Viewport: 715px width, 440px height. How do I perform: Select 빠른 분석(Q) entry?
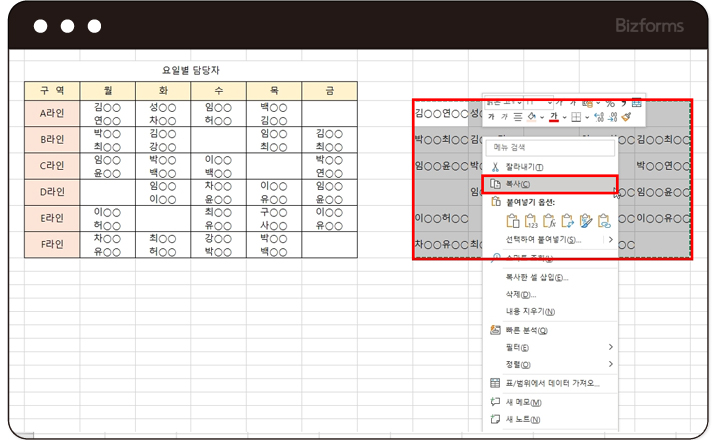pyautogui.click(x=549, y=330)
